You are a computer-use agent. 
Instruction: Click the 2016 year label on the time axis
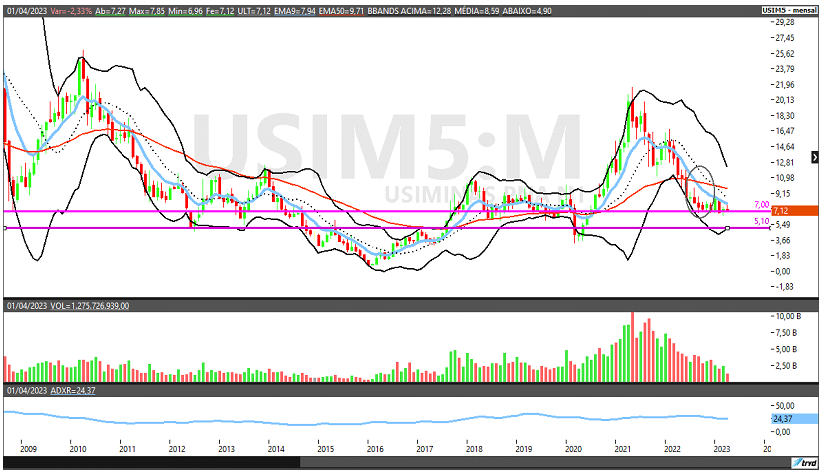pos(375,448)
